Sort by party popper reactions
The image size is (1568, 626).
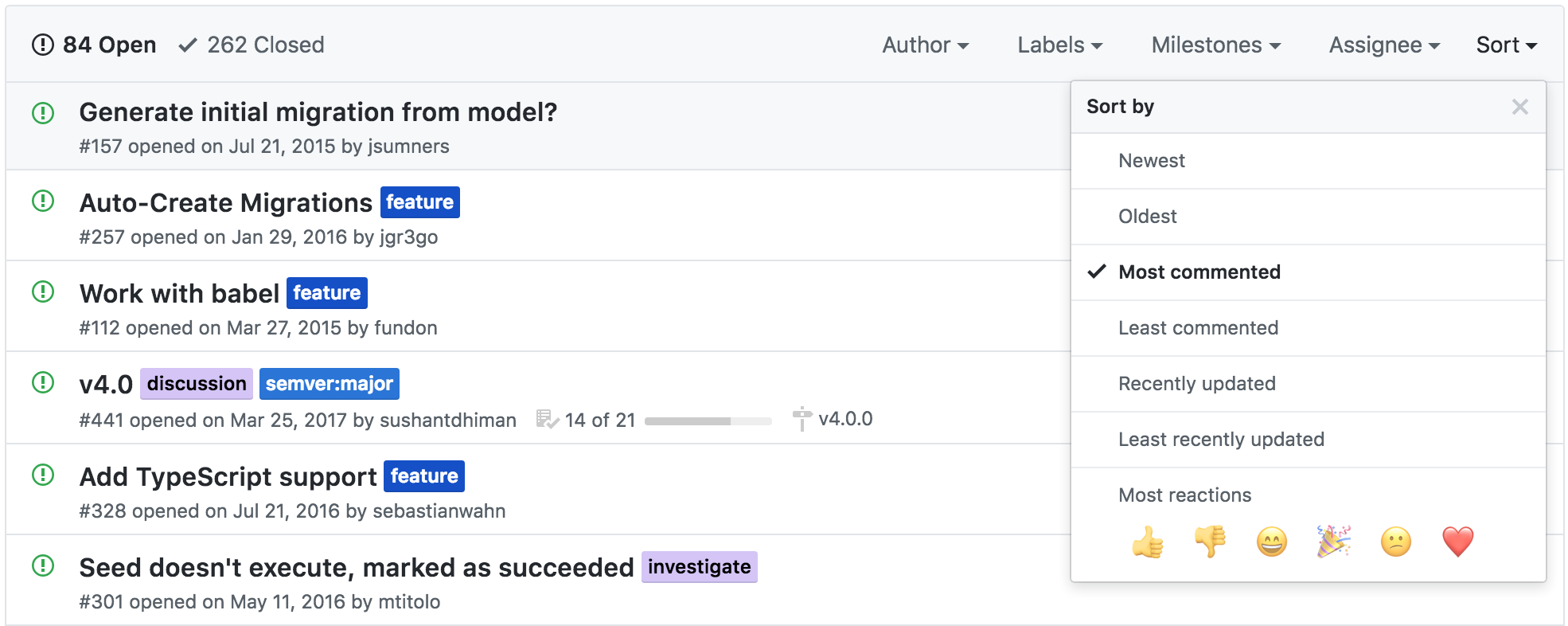coord(1334,542)
